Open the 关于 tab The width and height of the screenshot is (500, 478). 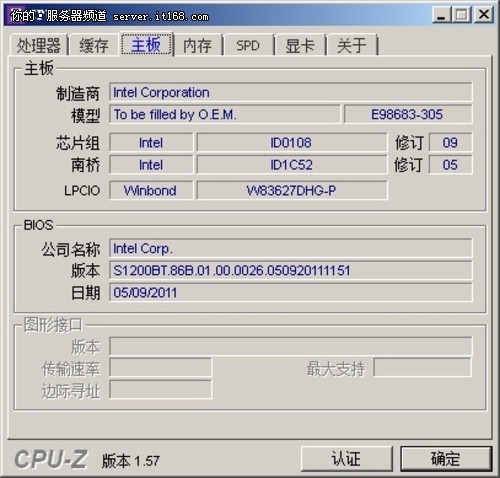[352, 45]
